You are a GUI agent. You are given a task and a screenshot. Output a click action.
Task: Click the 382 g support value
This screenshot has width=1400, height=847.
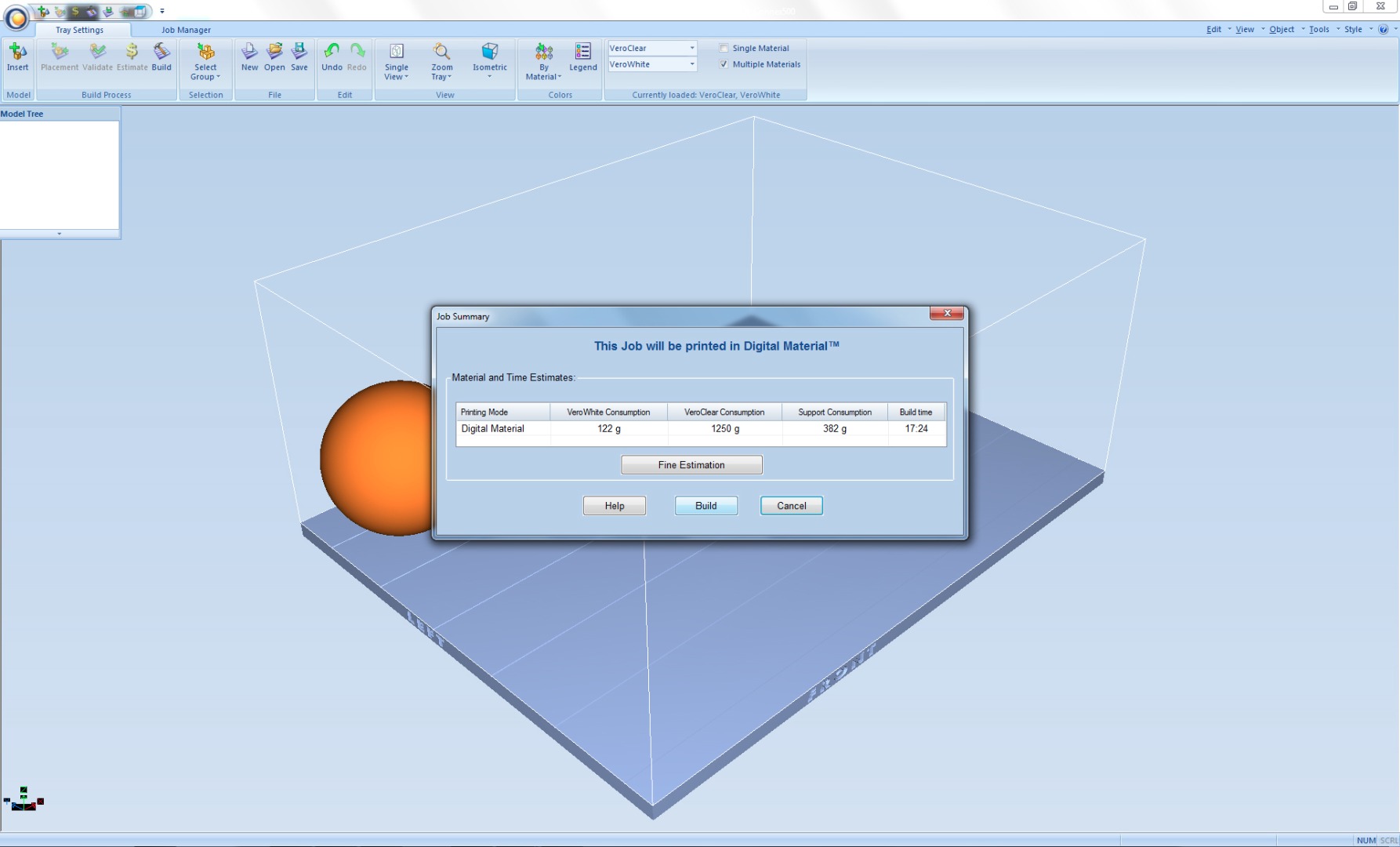[835, 429]
